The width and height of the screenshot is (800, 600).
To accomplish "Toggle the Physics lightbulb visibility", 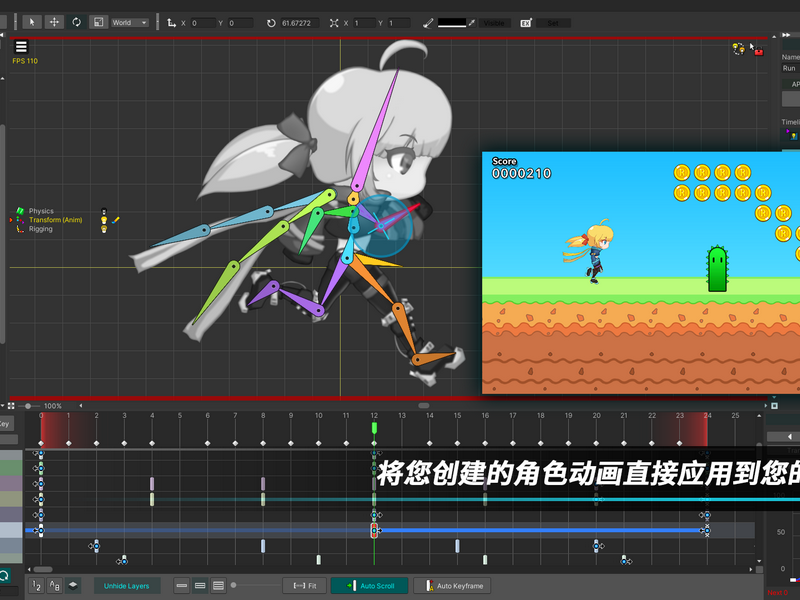I will click(x=104, y=211).
